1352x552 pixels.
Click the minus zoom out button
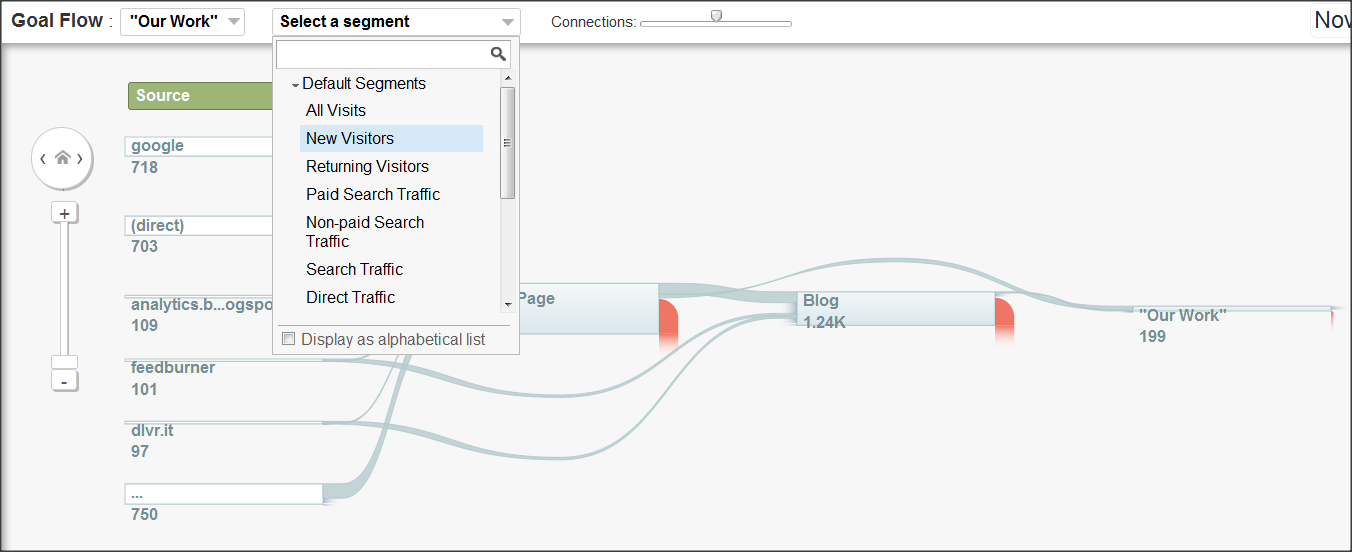tap(64, 382)
